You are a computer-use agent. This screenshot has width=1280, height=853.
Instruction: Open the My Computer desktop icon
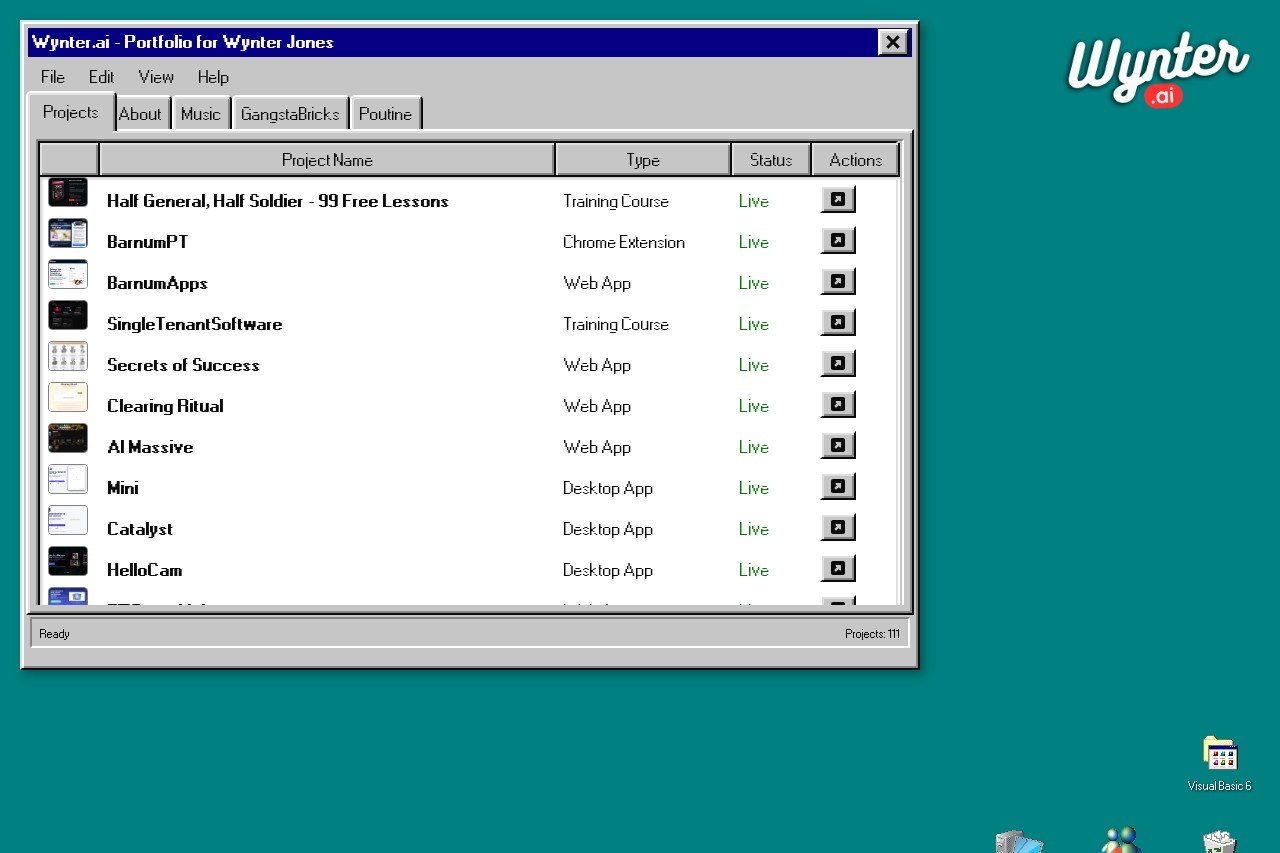[x=1019, y=842]
